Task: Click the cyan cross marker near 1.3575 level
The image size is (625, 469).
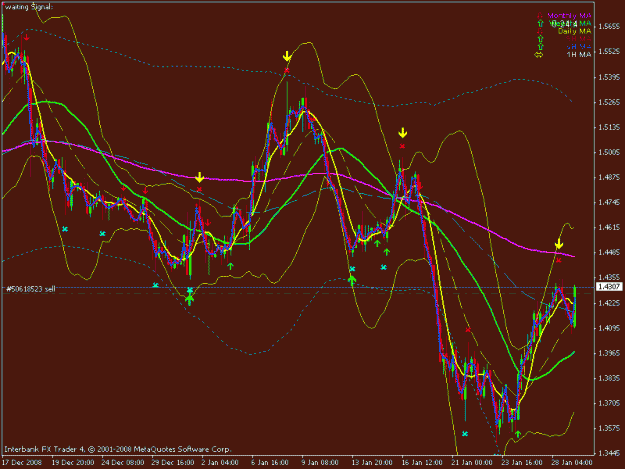Action: pos(465,434)
